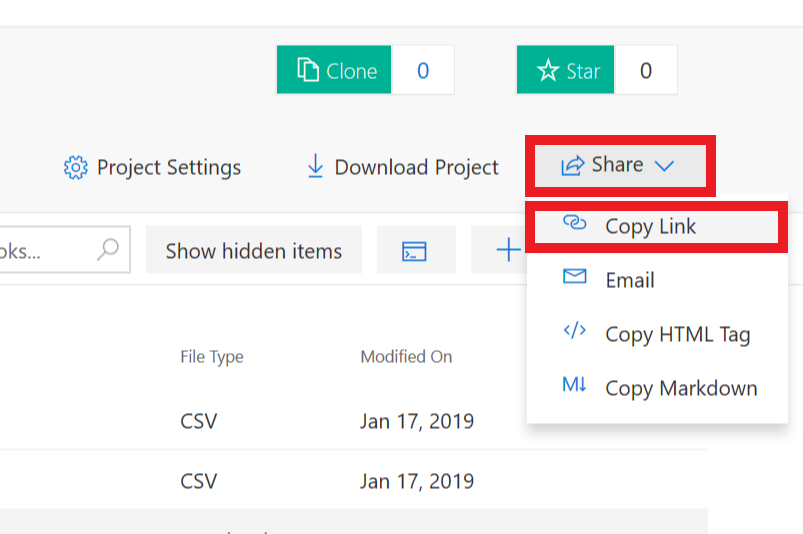Focus the notebooks search field

[64, 249]
